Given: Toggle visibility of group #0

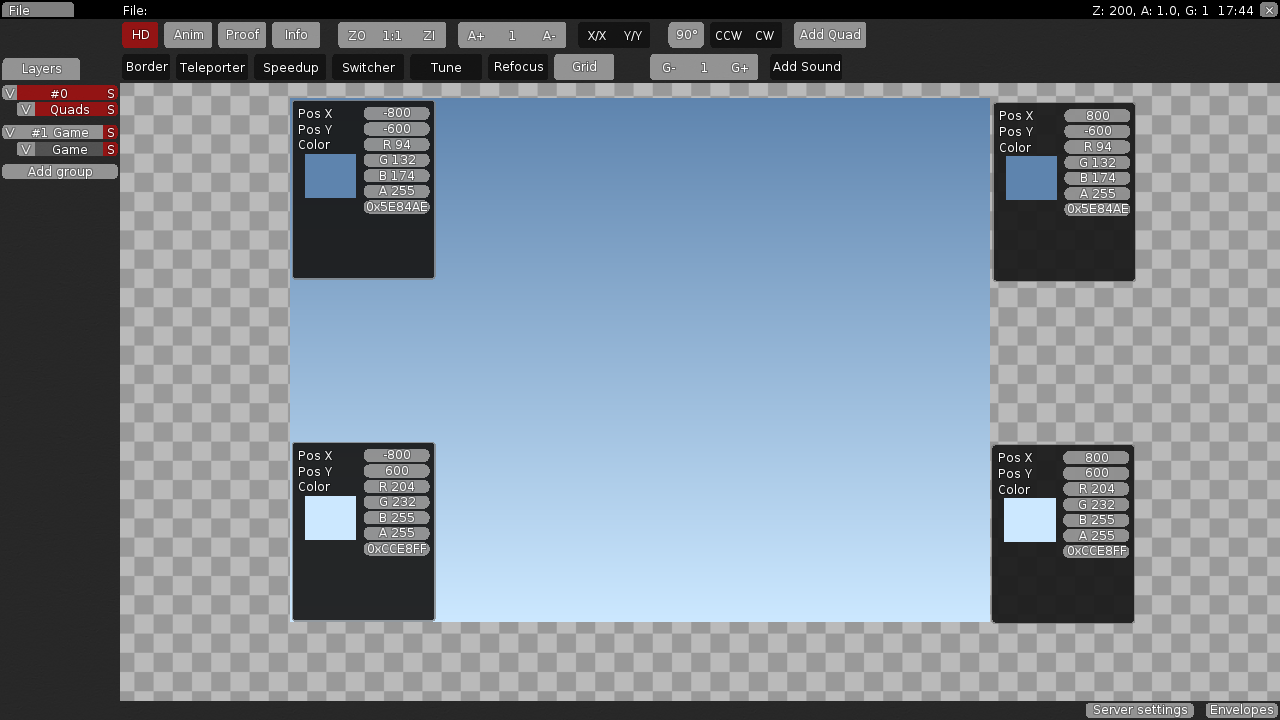Looking at the screenshot, I should tap(10, 93).
